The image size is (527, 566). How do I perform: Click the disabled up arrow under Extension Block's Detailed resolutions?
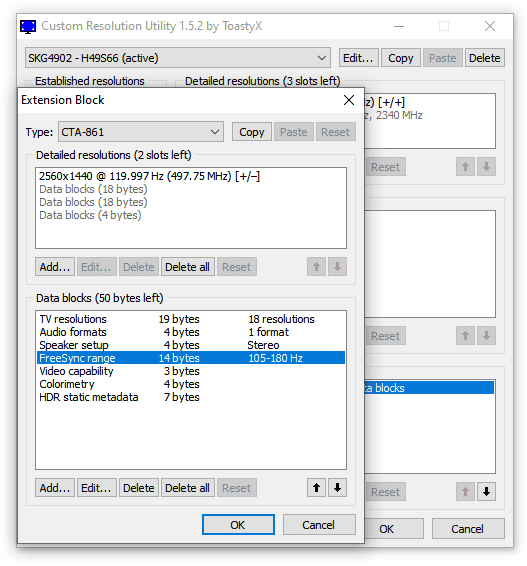(x=316, y=267)
